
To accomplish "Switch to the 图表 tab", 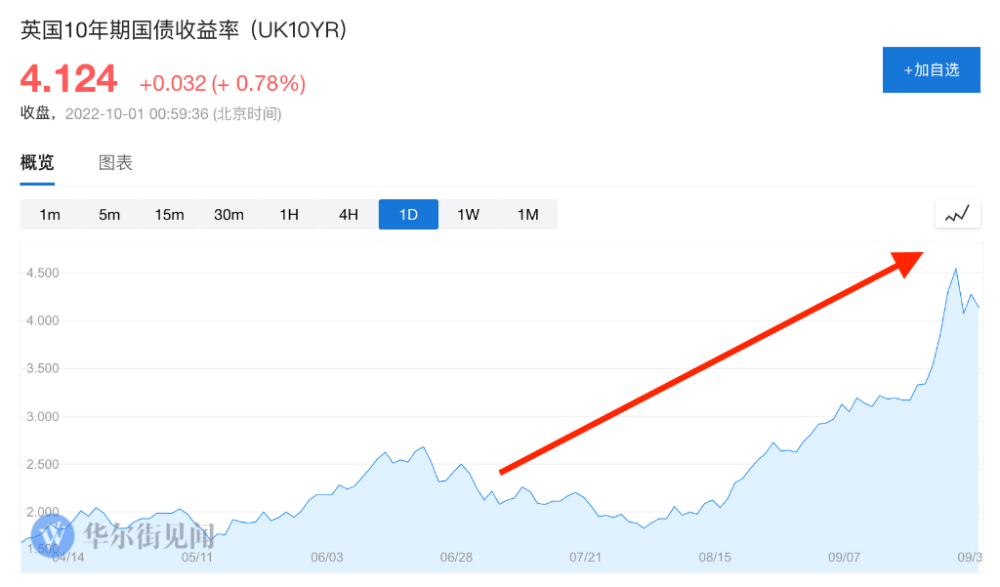I will [x=115, y=163].
